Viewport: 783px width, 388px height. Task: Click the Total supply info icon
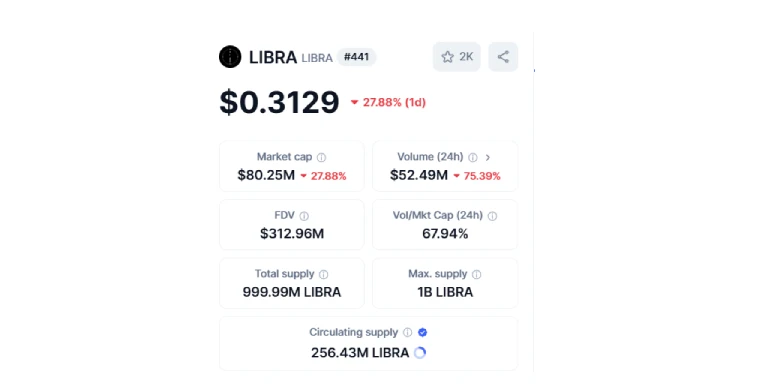tap(324, 275)
